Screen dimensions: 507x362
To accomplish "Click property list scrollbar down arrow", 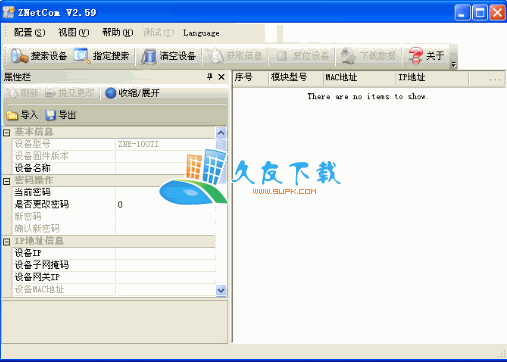I will coord(221,290).
